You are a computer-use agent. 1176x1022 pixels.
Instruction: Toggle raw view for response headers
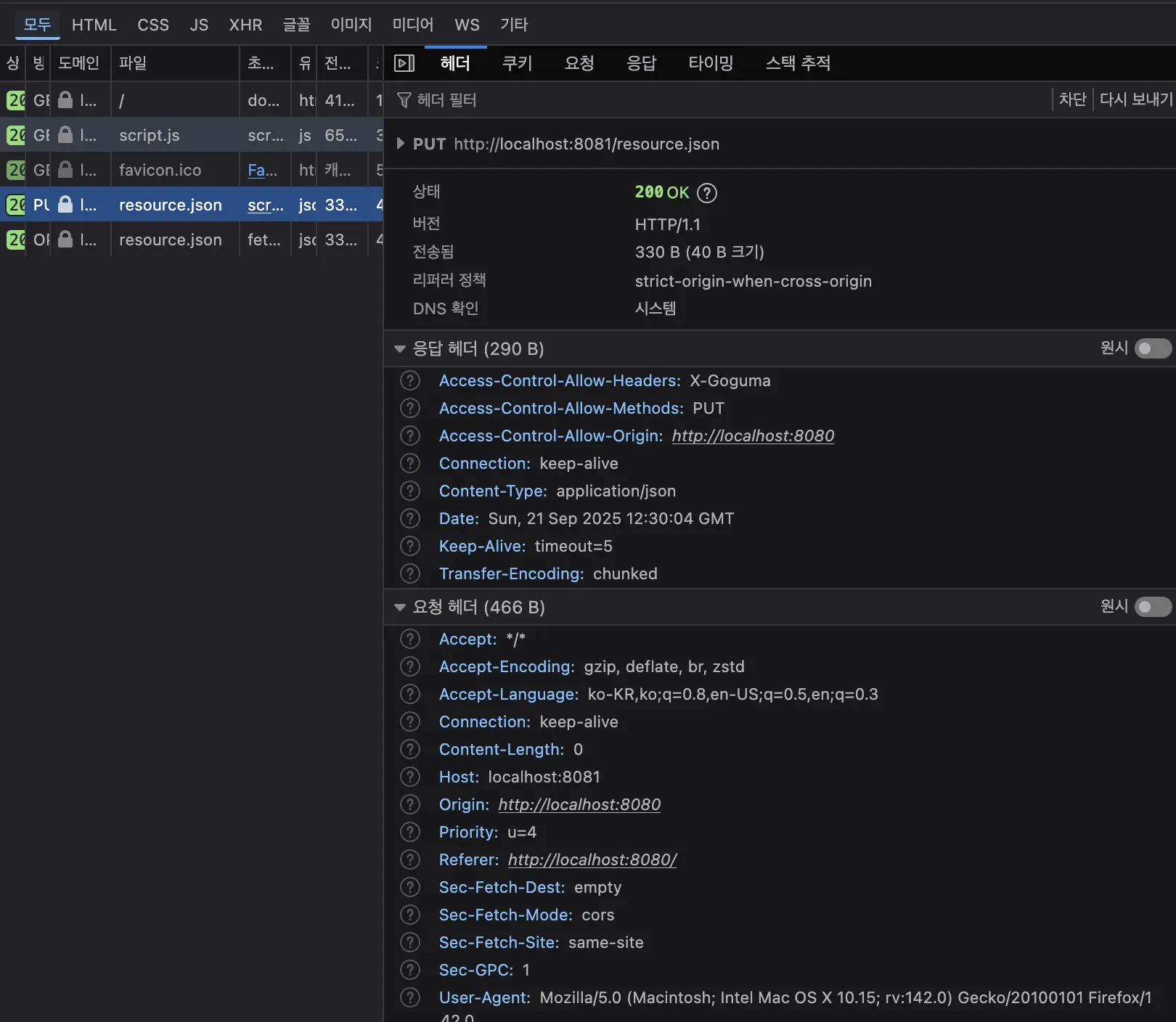pos(1152,349)
